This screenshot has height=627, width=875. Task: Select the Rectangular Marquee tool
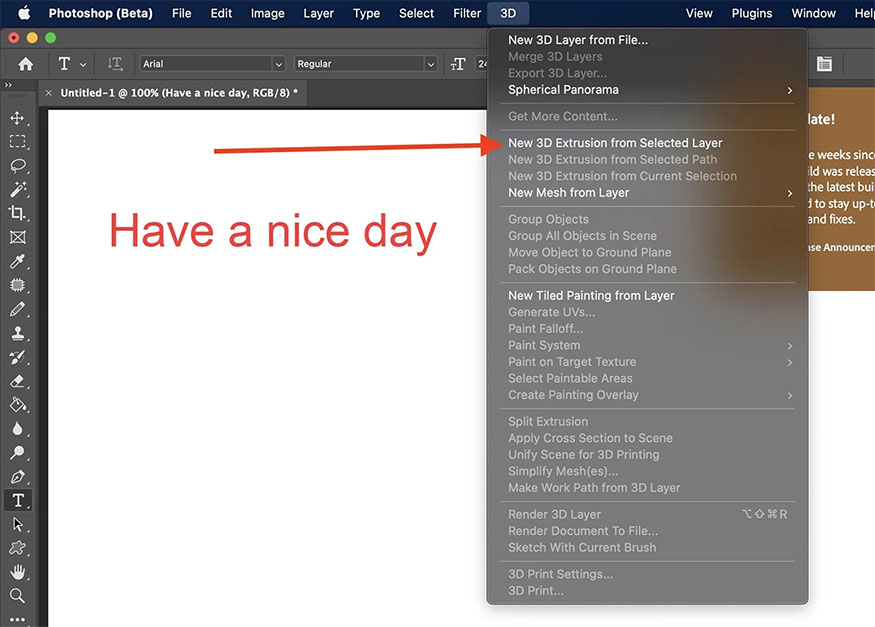[17, 142]
